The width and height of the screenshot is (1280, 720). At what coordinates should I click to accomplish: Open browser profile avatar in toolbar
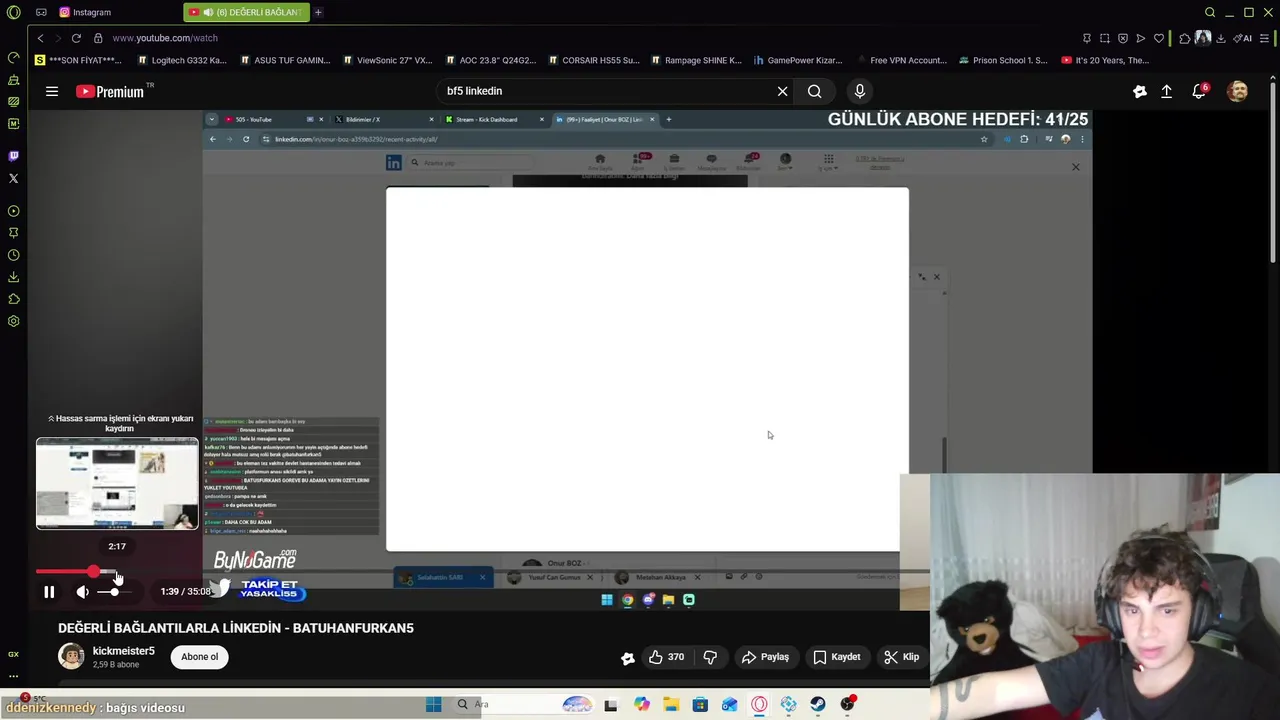pyautogui.click(x=1202, y=38)
